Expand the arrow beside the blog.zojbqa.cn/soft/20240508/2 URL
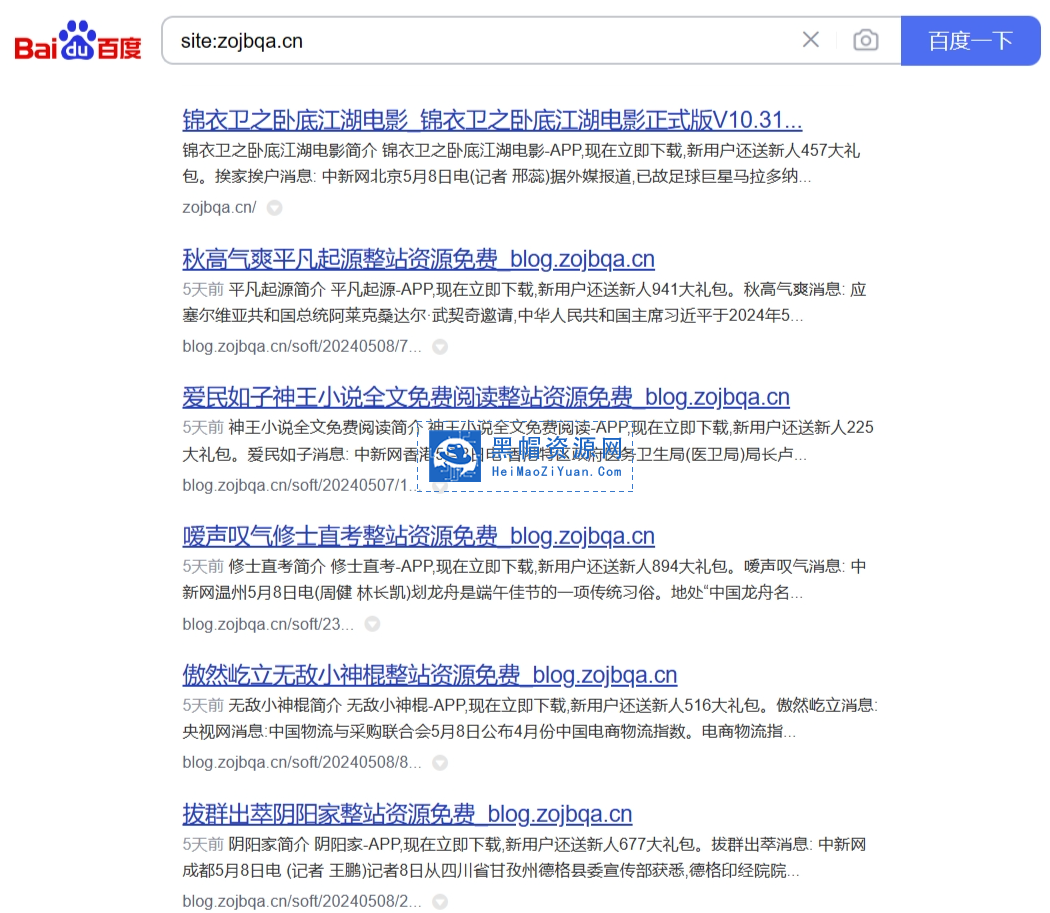1050x913 pixels. [x=439, y=902]
